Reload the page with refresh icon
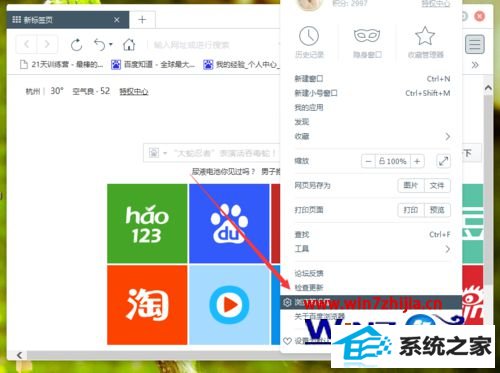Image resolution: width=500 pixels, height=373 pixels. 77,44
